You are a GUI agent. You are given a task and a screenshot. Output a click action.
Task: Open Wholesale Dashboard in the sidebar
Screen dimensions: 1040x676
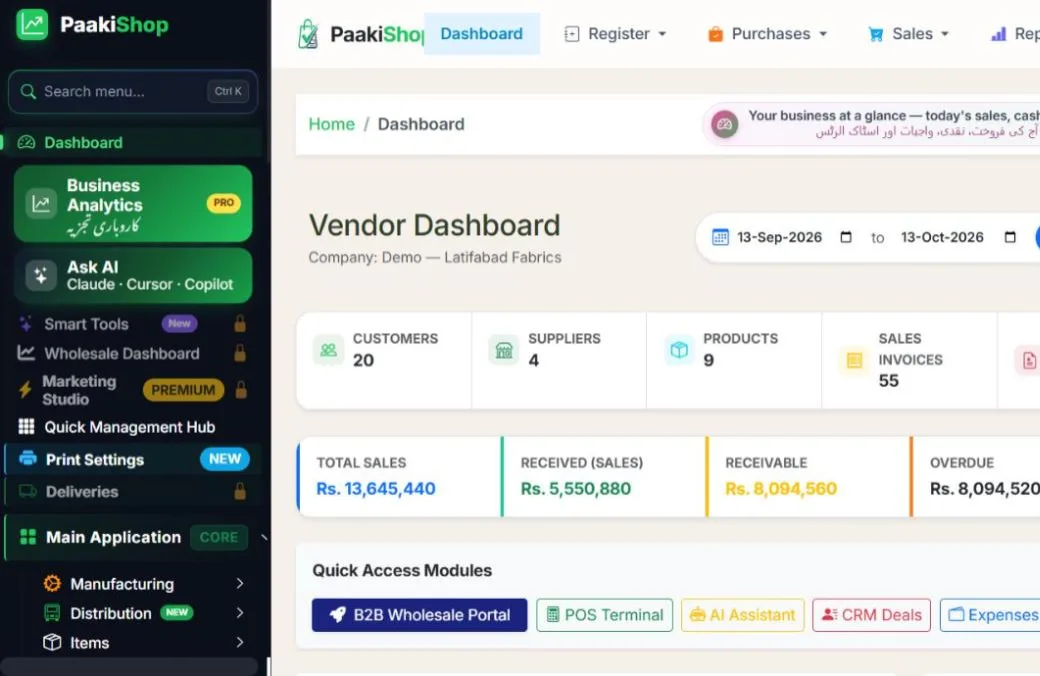pyautogui.click(x=133, y=353)
